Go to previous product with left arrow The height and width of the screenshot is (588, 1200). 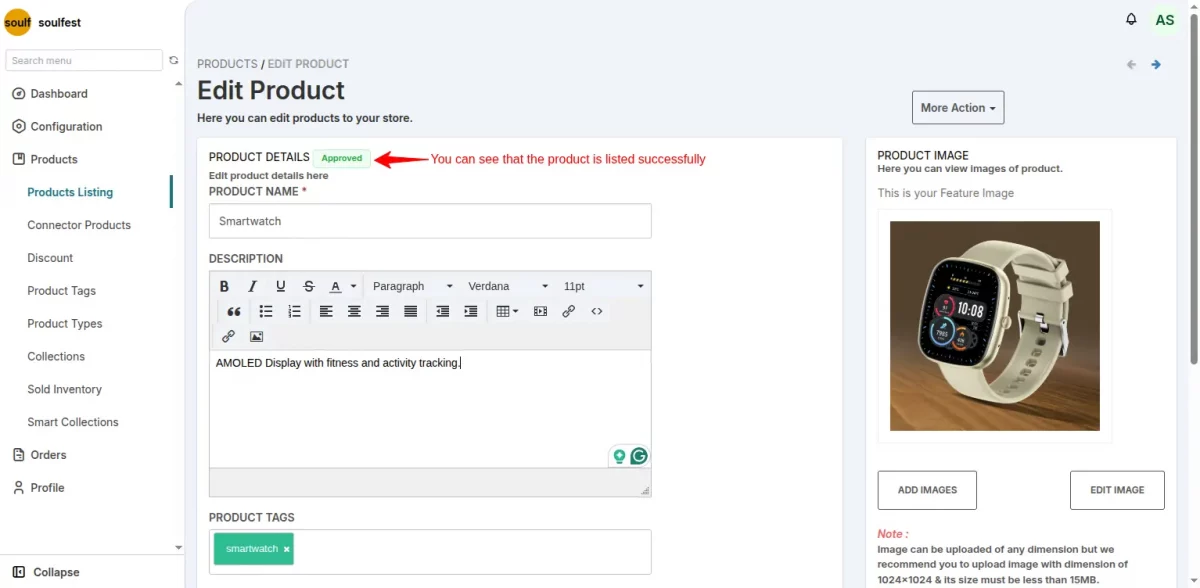pyautogui.click(x=1131, y=64)
